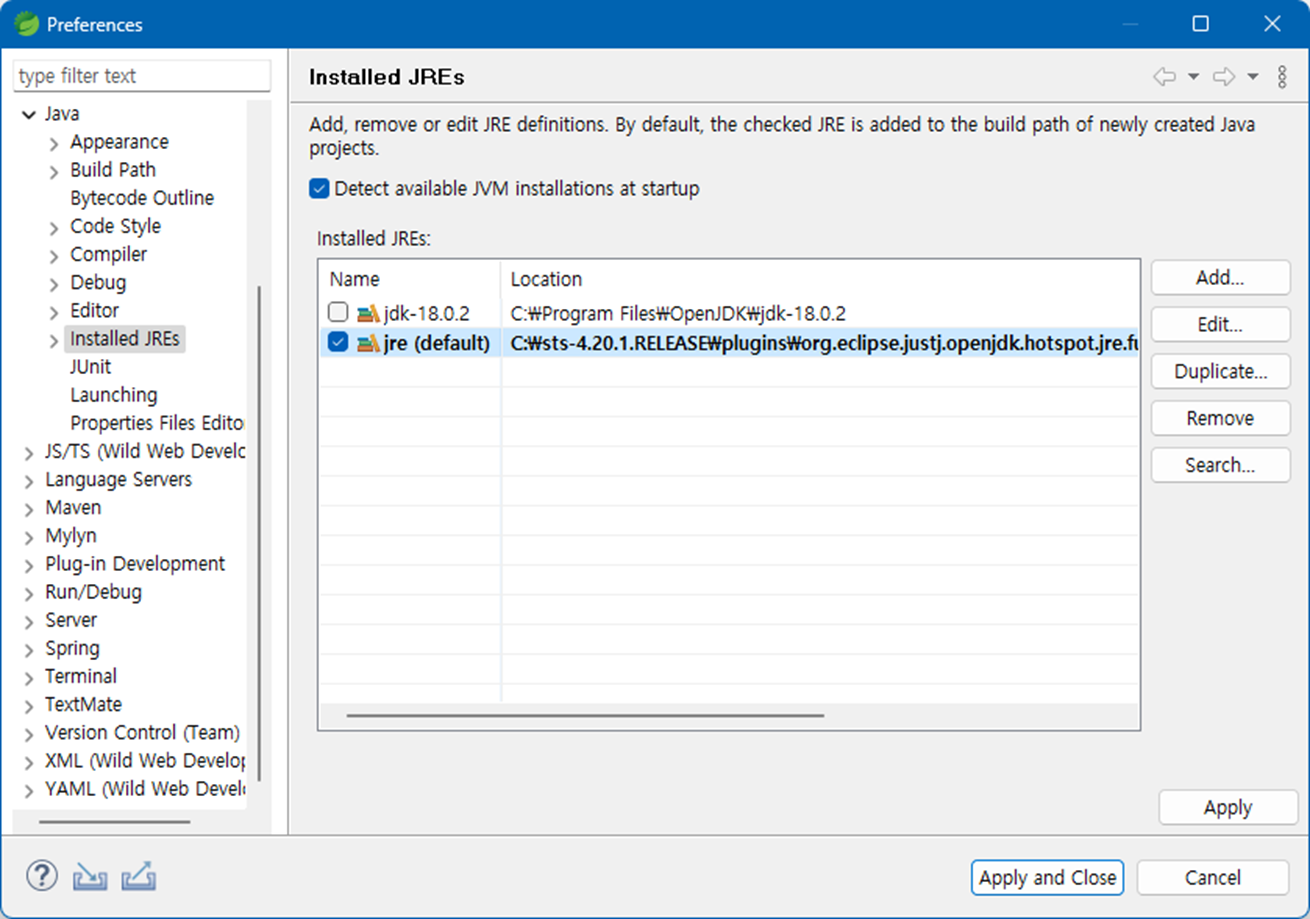1310x919 pixels.
Task: Collapse the Java tree node
Action: pyautogui.click(x=28, y=115)
